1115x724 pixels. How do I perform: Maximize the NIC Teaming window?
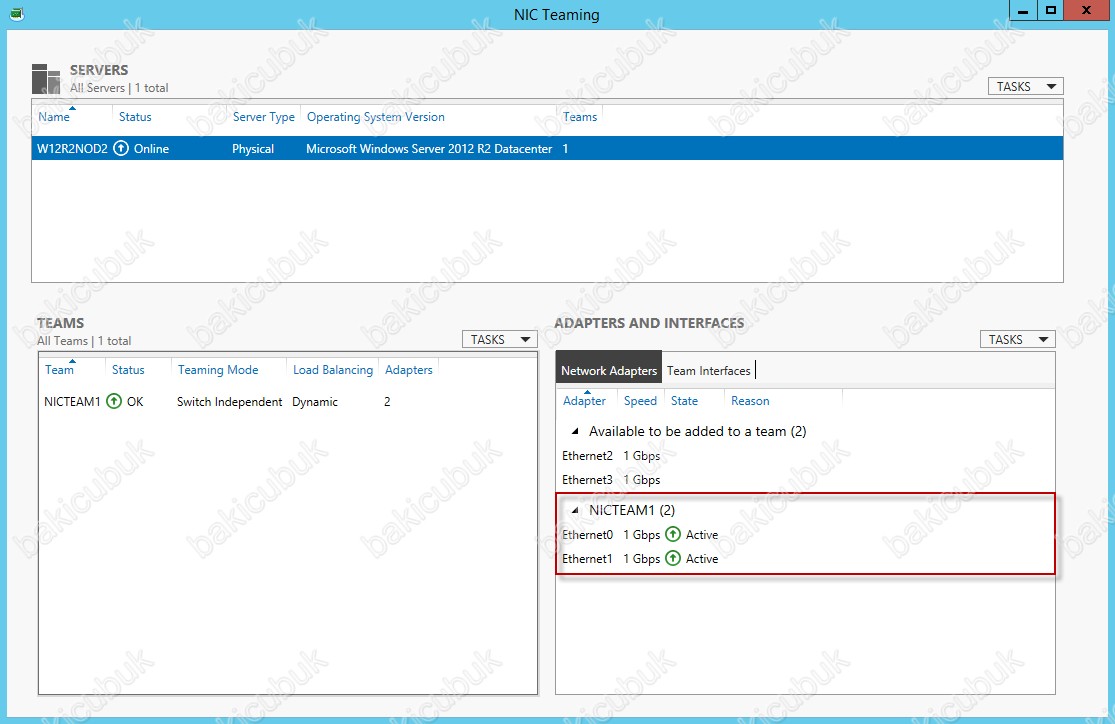click(x=1050, y=11)
